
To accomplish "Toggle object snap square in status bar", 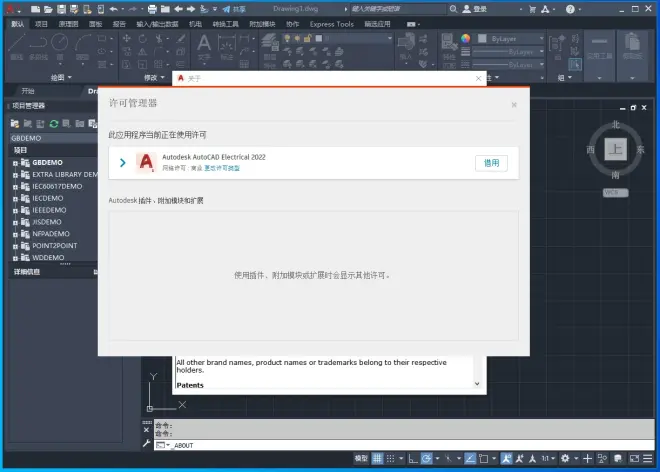I will 484,459.
